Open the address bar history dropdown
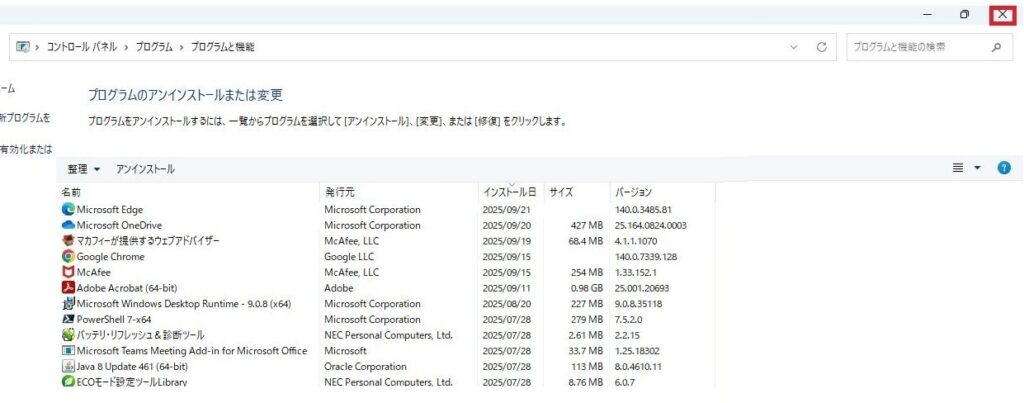 tap(794, 47)
